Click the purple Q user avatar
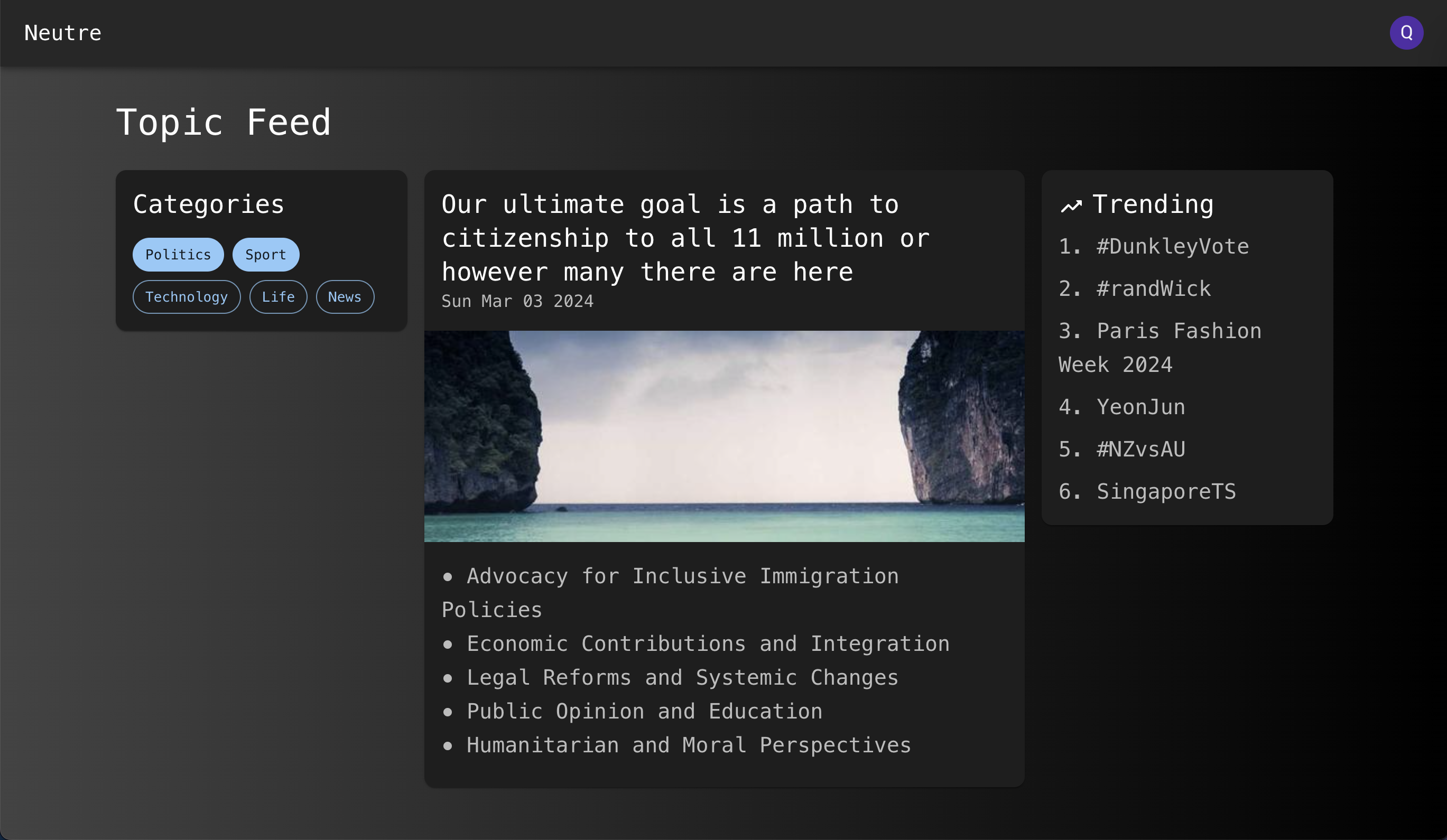 [x=1406, y=33]
